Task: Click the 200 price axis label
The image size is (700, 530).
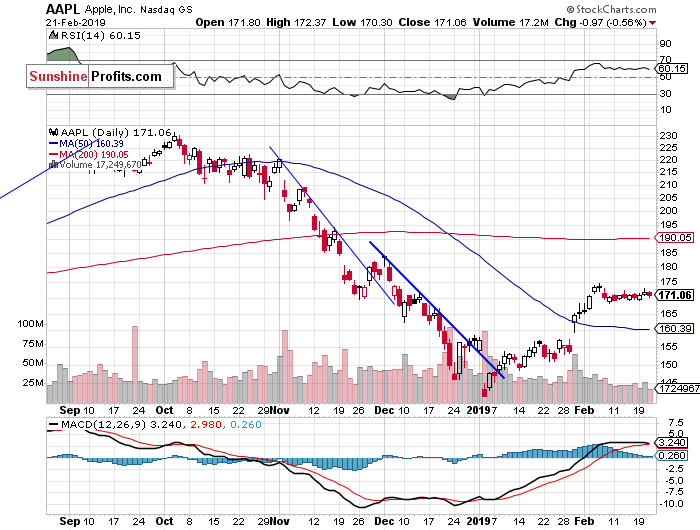Action: point(668,211)
